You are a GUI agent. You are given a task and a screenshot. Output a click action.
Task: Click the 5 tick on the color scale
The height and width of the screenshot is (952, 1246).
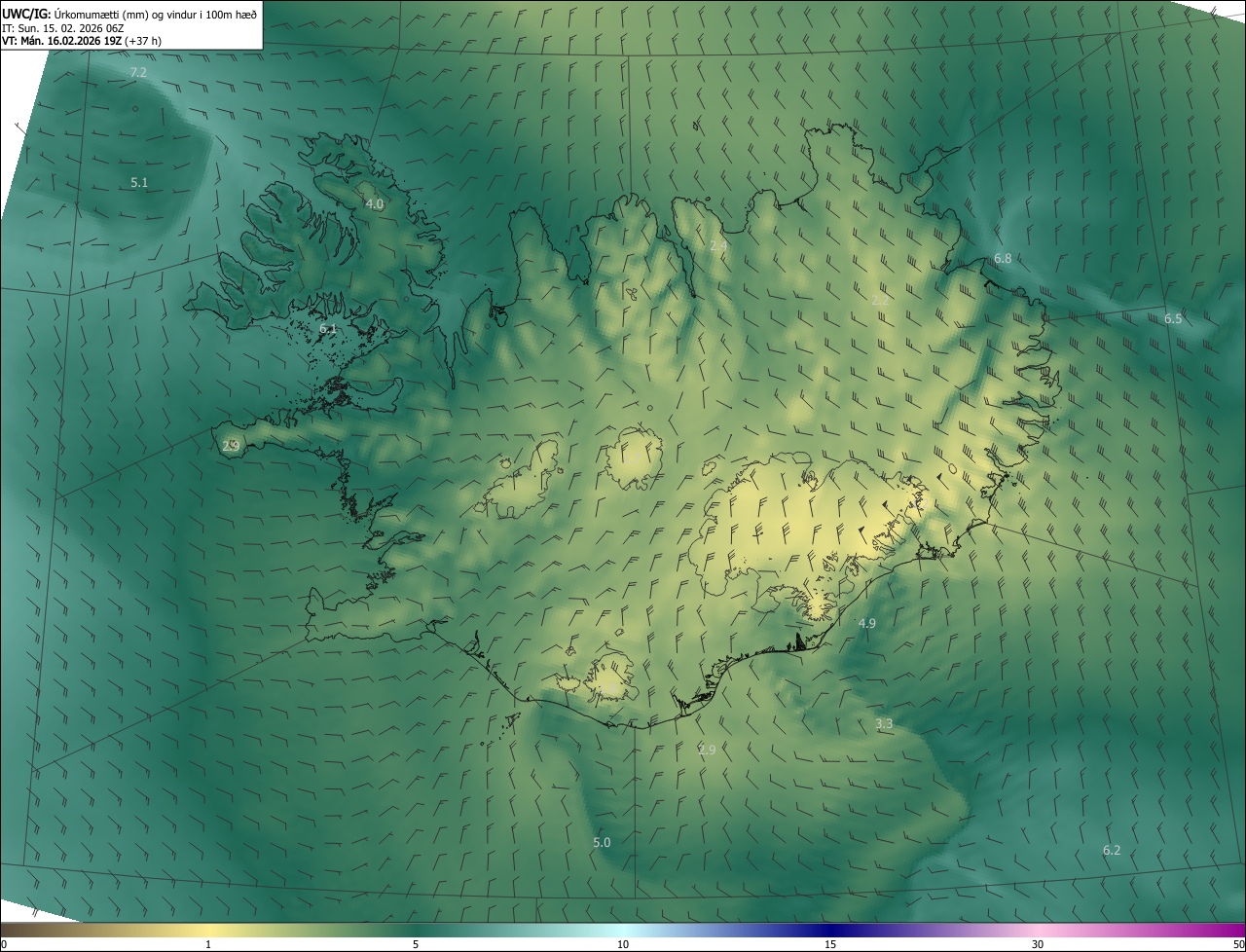pyautogui.click(x=416, y=944)
